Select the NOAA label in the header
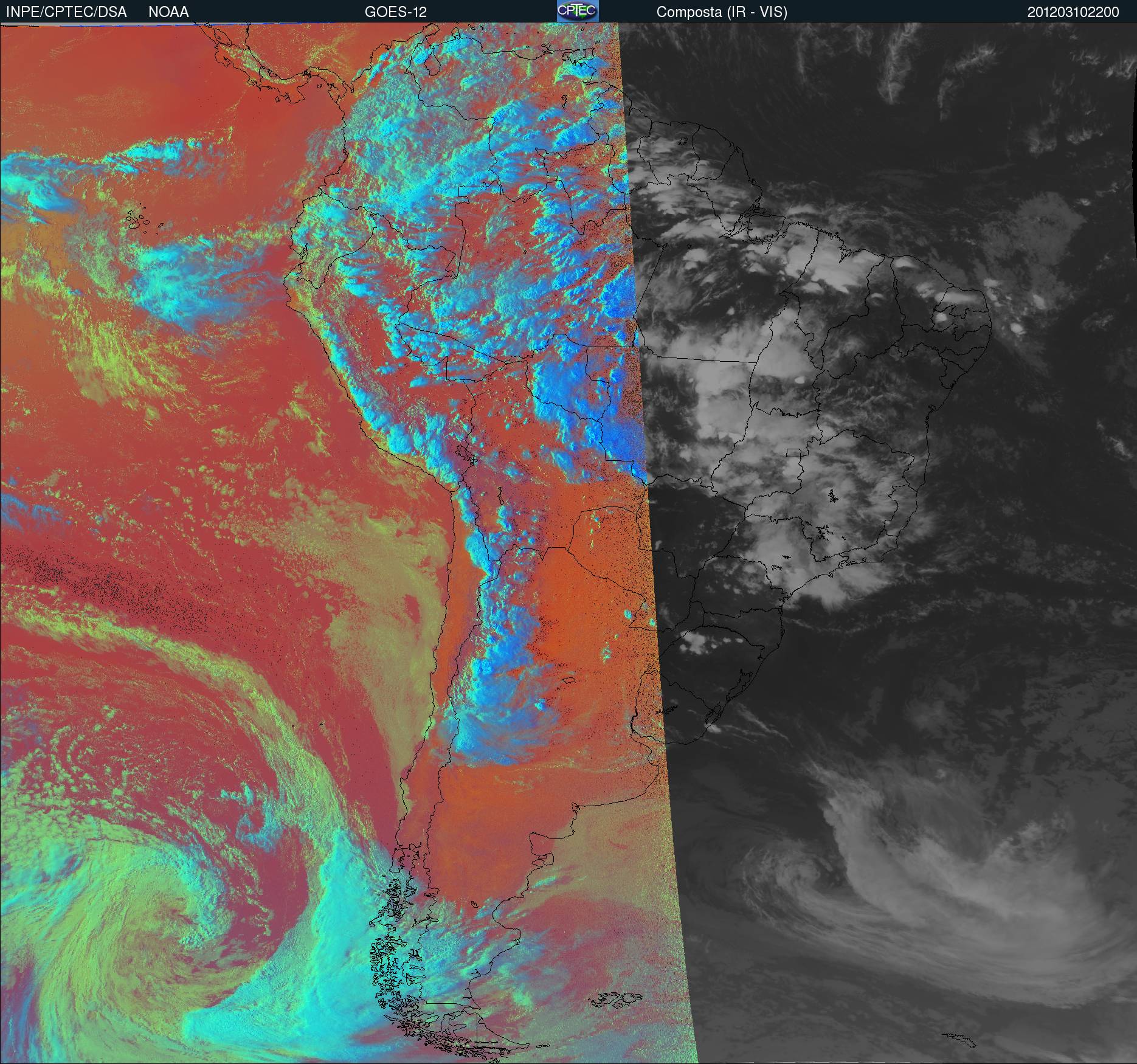 (x=168, y=12)
